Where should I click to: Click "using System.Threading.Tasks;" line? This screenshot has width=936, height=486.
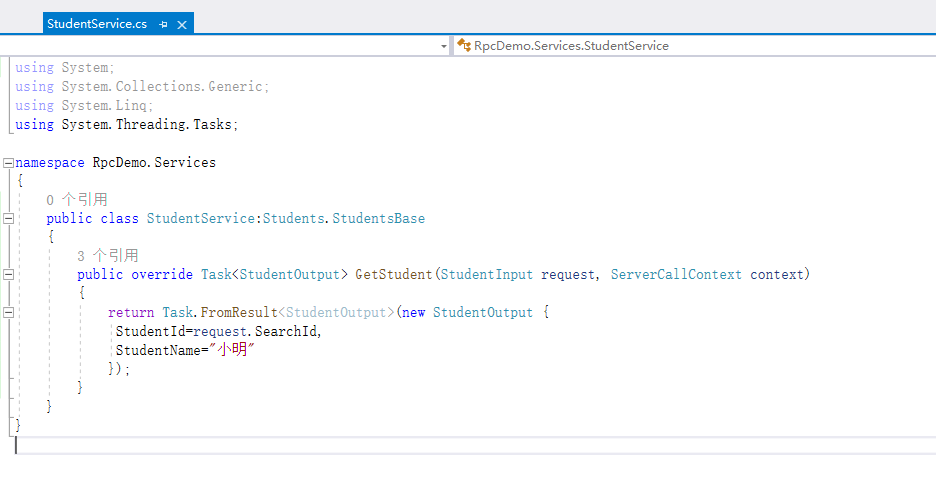(x=127, y=124)
